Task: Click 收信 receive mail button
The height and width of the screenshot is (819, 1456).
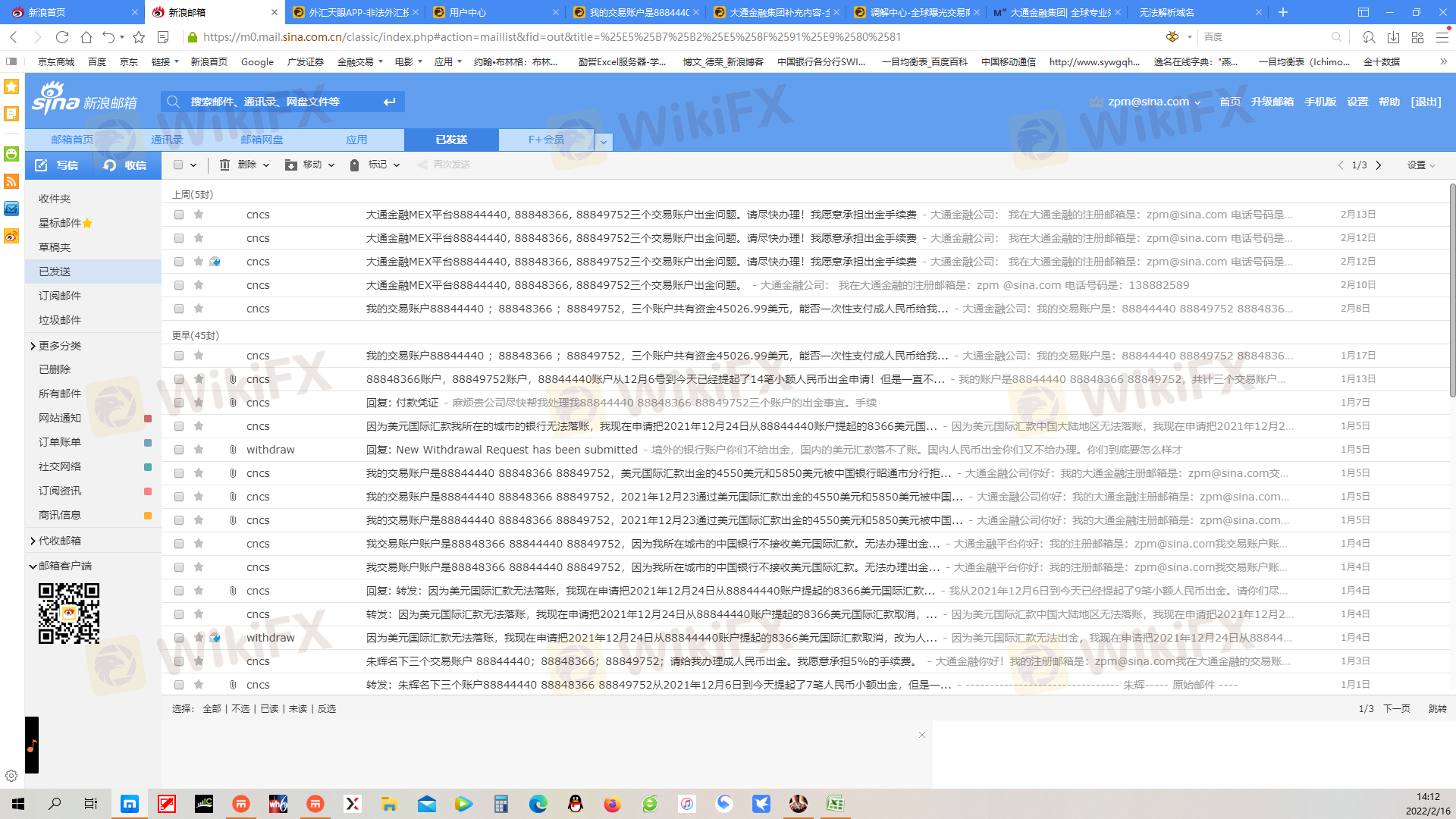Action: click(127, 165)
